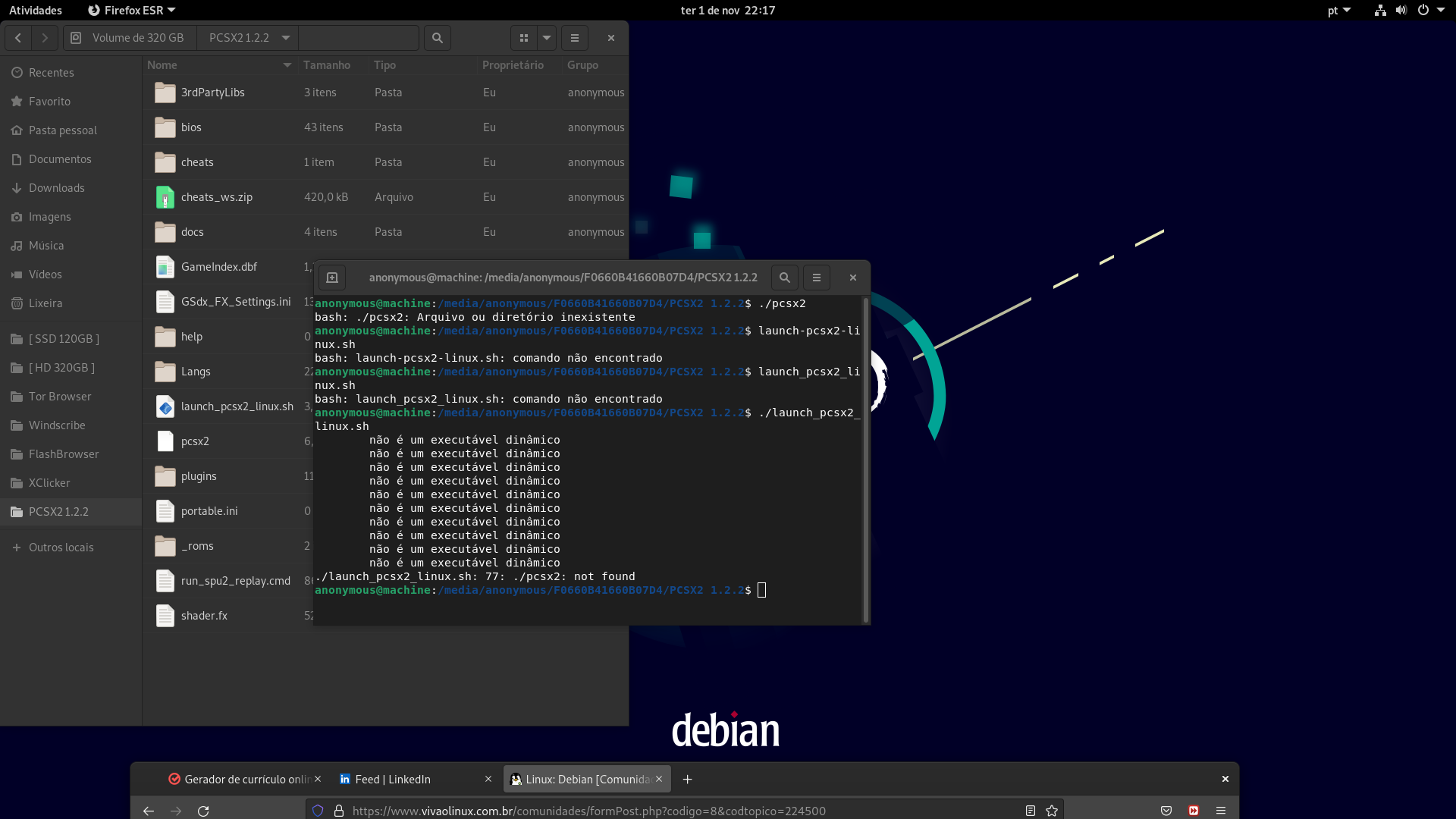The image size is (1456, 819).
Task: Switch to Feed | LinkedIn tab
Action: [416, 780]
